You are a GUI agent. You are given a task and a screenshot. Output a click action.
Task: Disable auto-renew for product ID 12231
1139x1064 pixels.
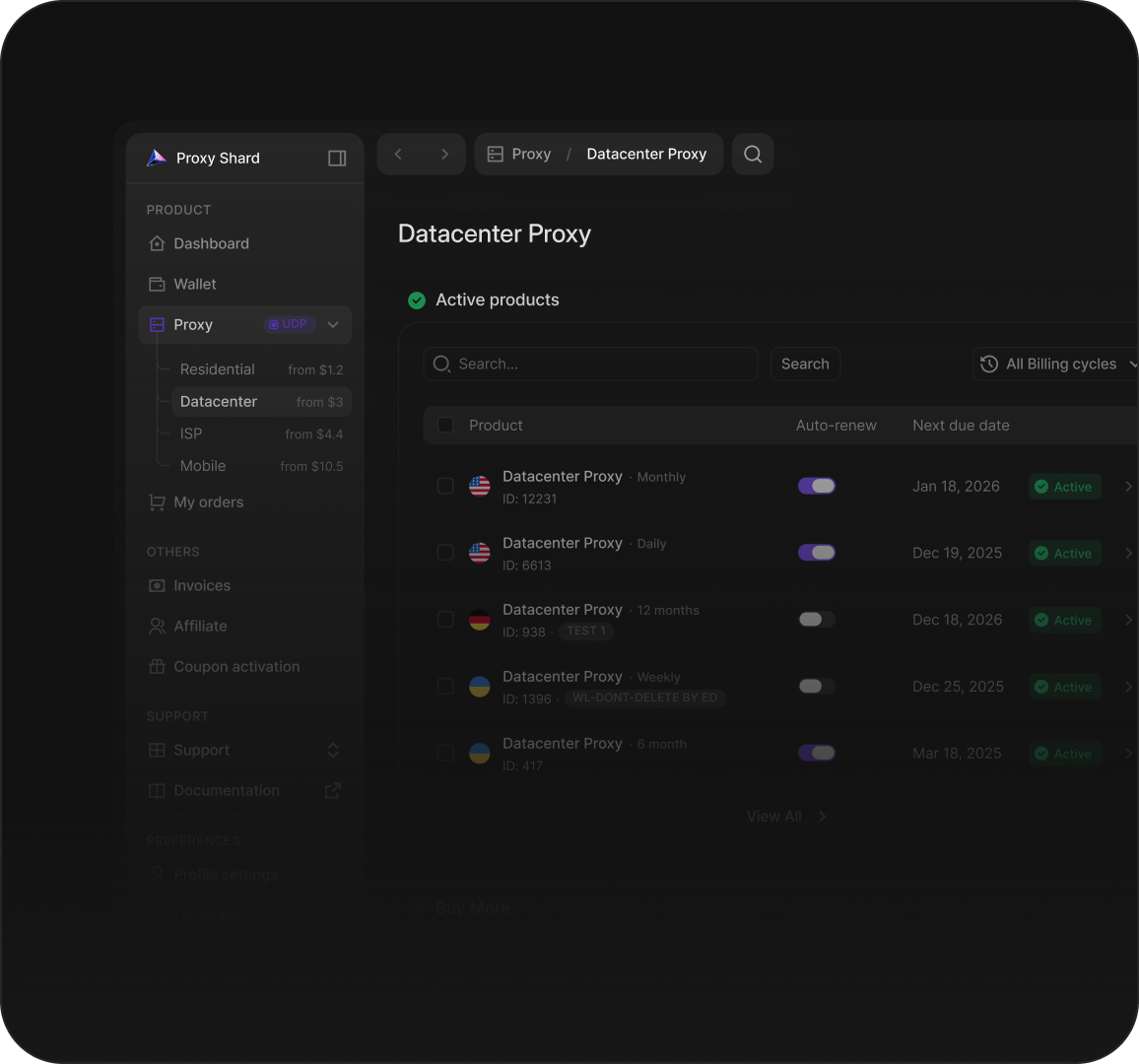point(816,485)
